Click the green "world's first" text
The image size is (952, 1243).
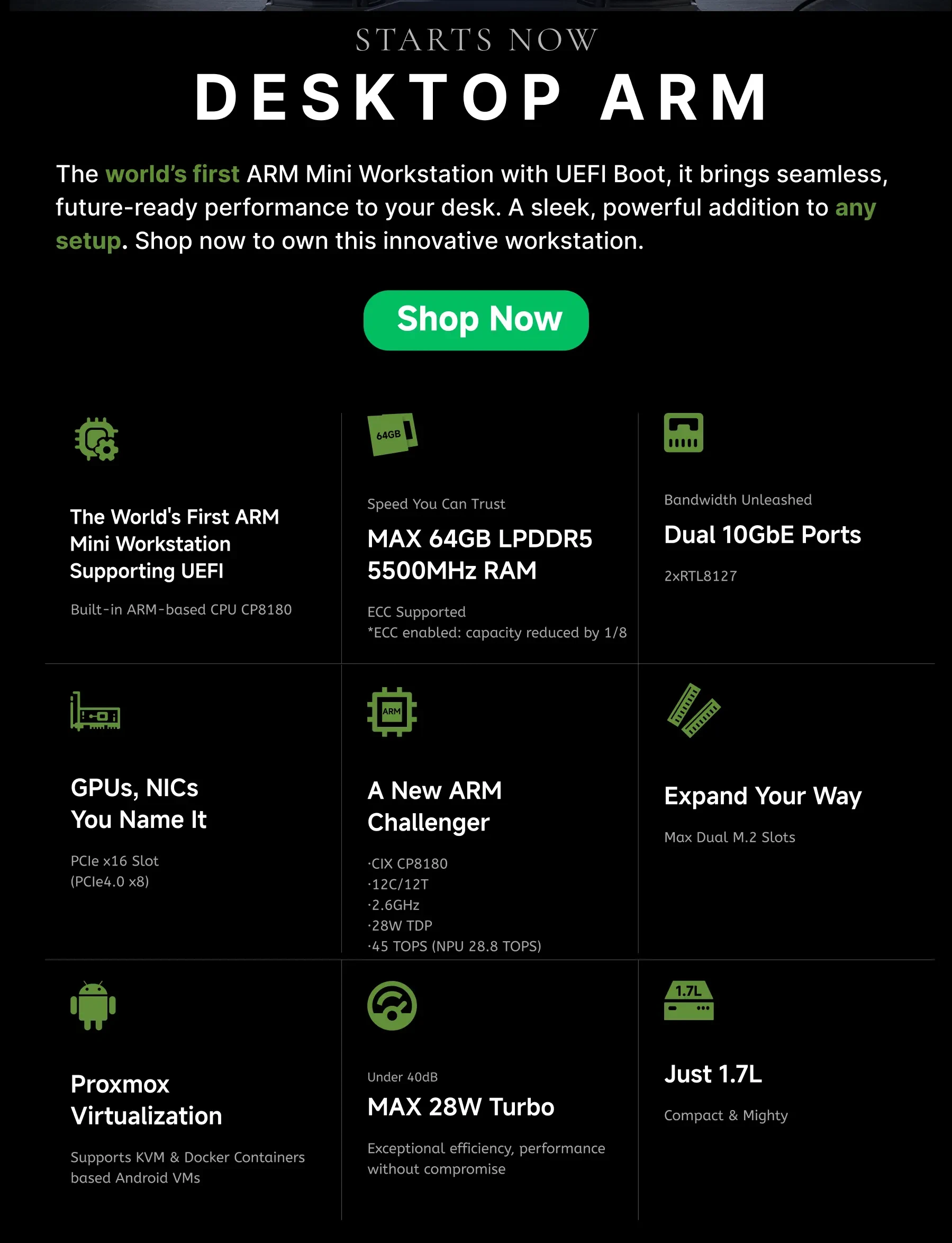pos(173,175)
